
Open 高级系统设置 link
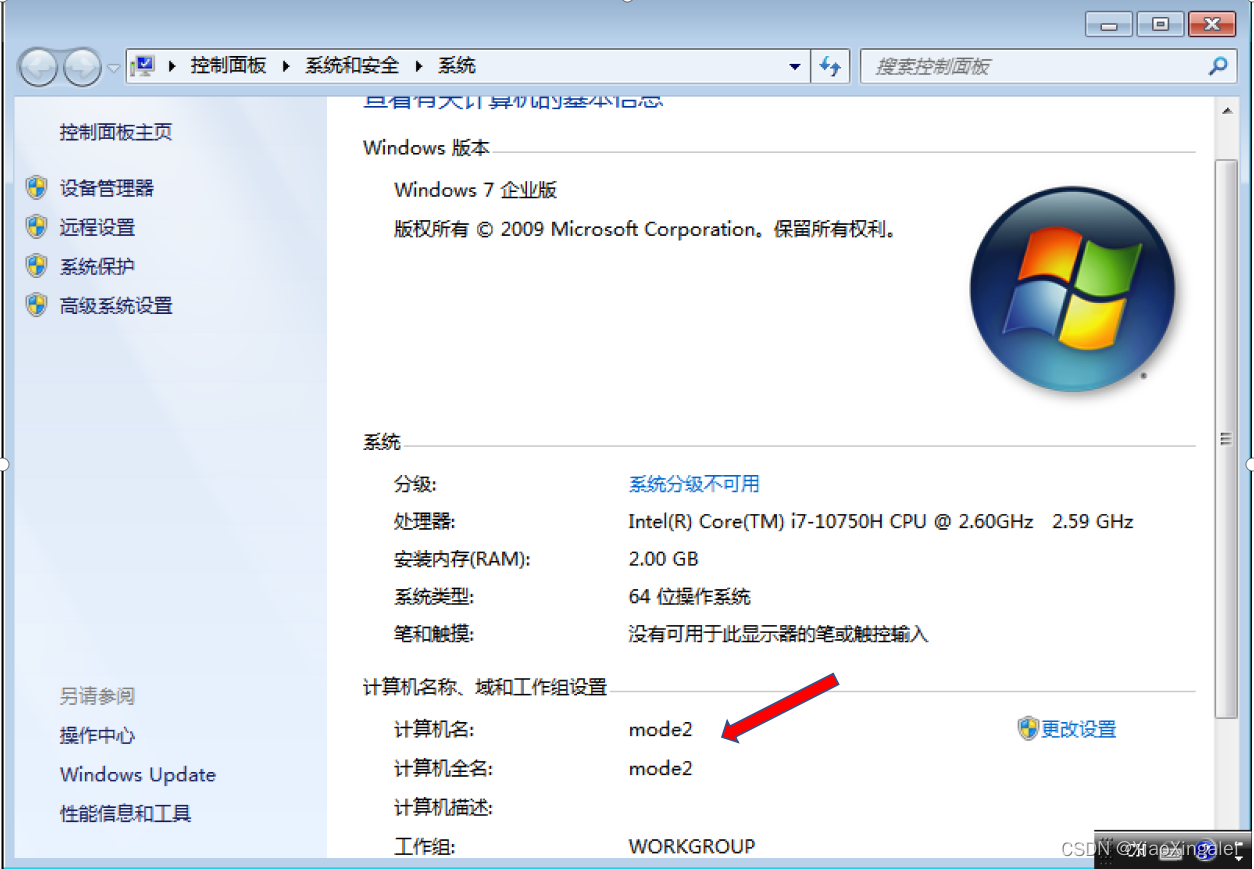click(116, 306)
